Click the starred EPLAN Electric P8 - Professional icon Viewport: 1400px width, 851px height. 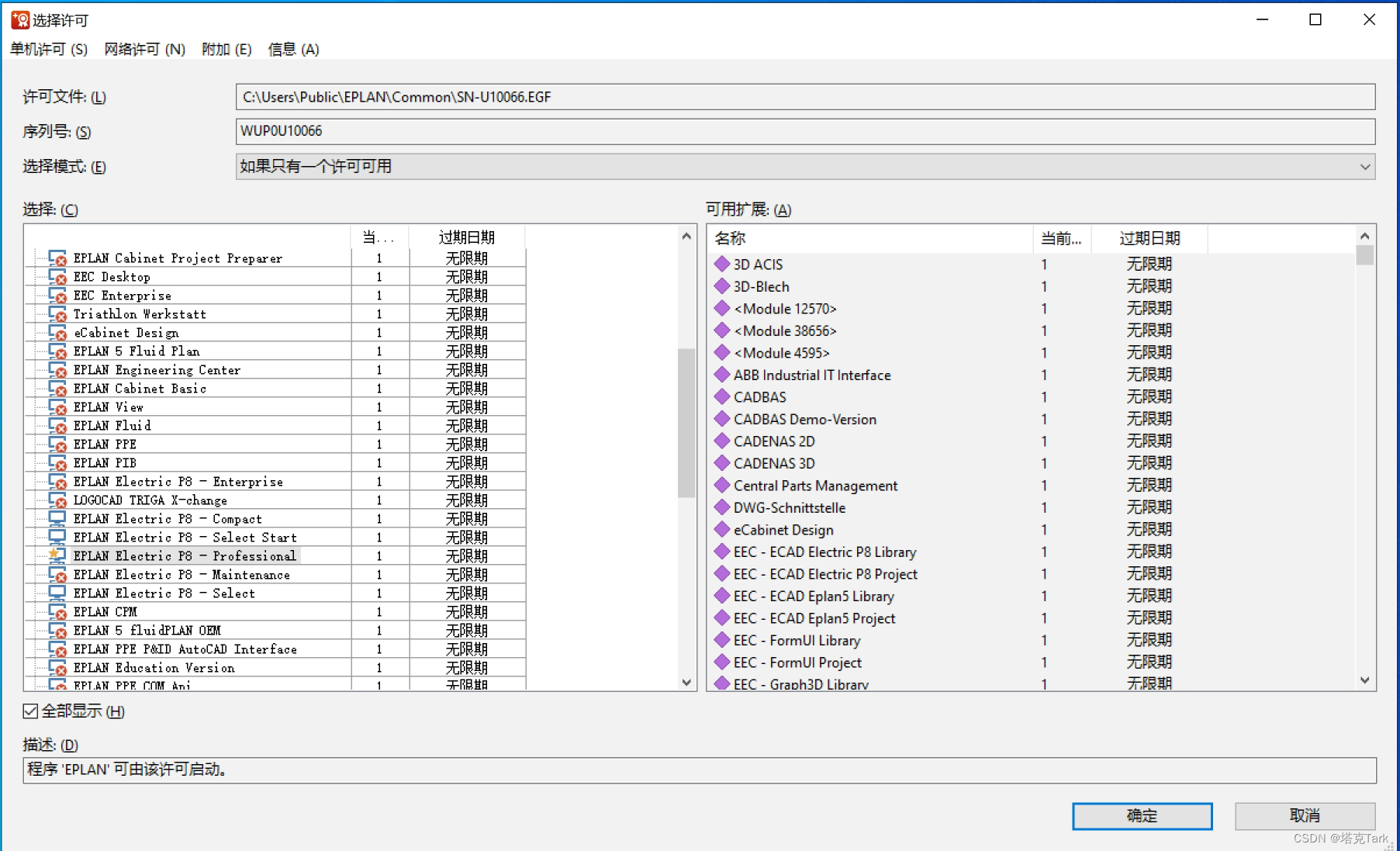coord(57,555)
